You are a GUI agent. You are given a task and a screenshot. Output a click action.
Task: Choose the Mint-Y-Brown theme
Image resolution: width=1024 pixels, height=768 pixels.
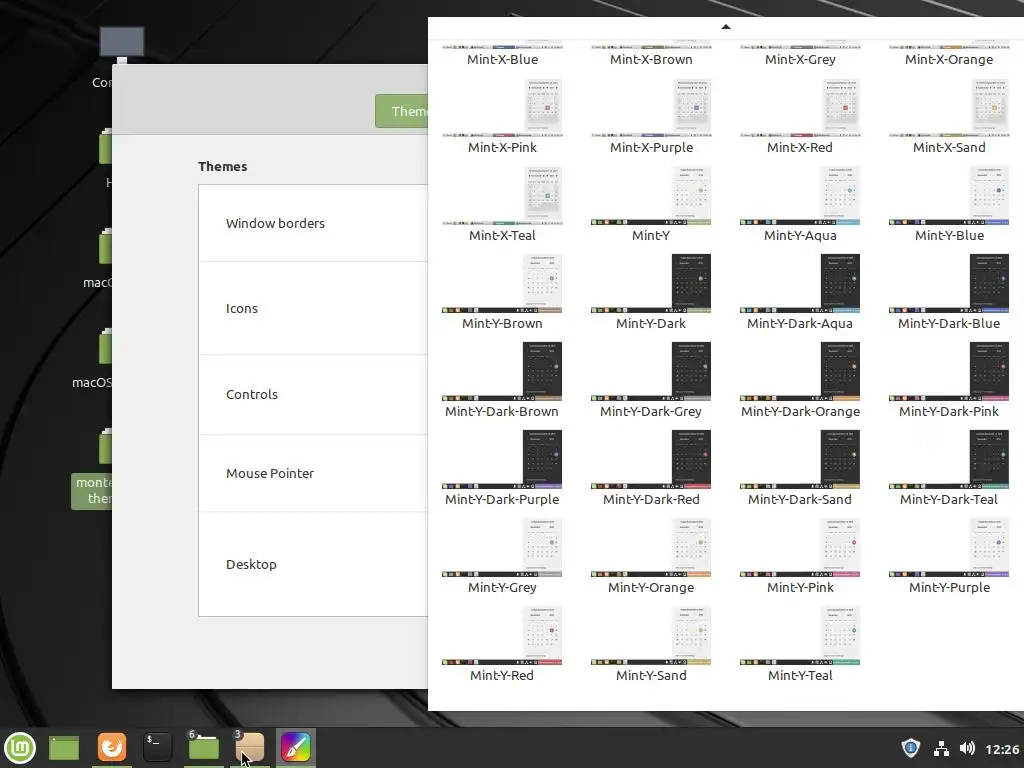pos(502,293)
